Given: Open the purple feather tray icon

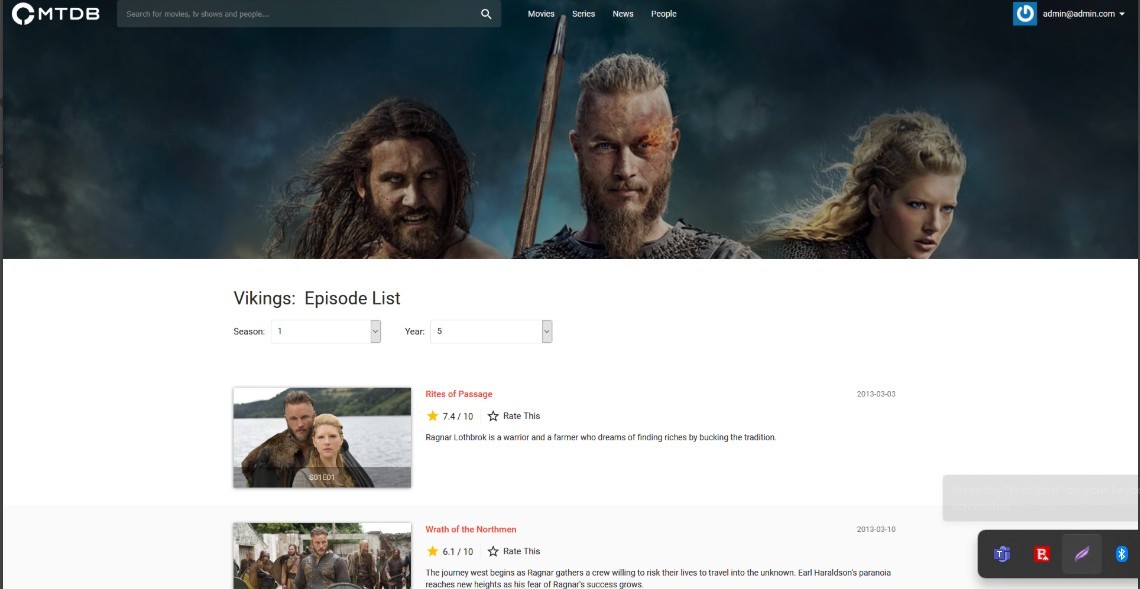Looking at the screenshot, I should 1082,554.
